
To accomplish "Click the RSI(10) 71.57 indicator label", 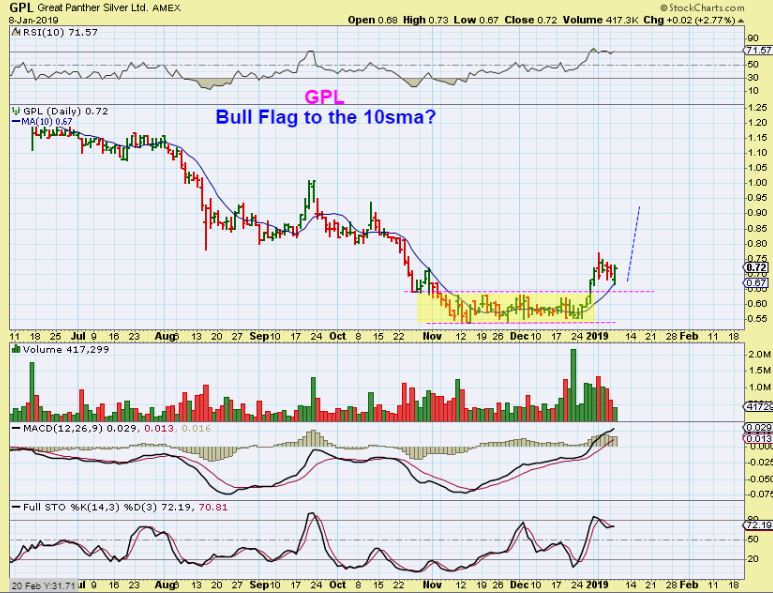I will (57, 32).
